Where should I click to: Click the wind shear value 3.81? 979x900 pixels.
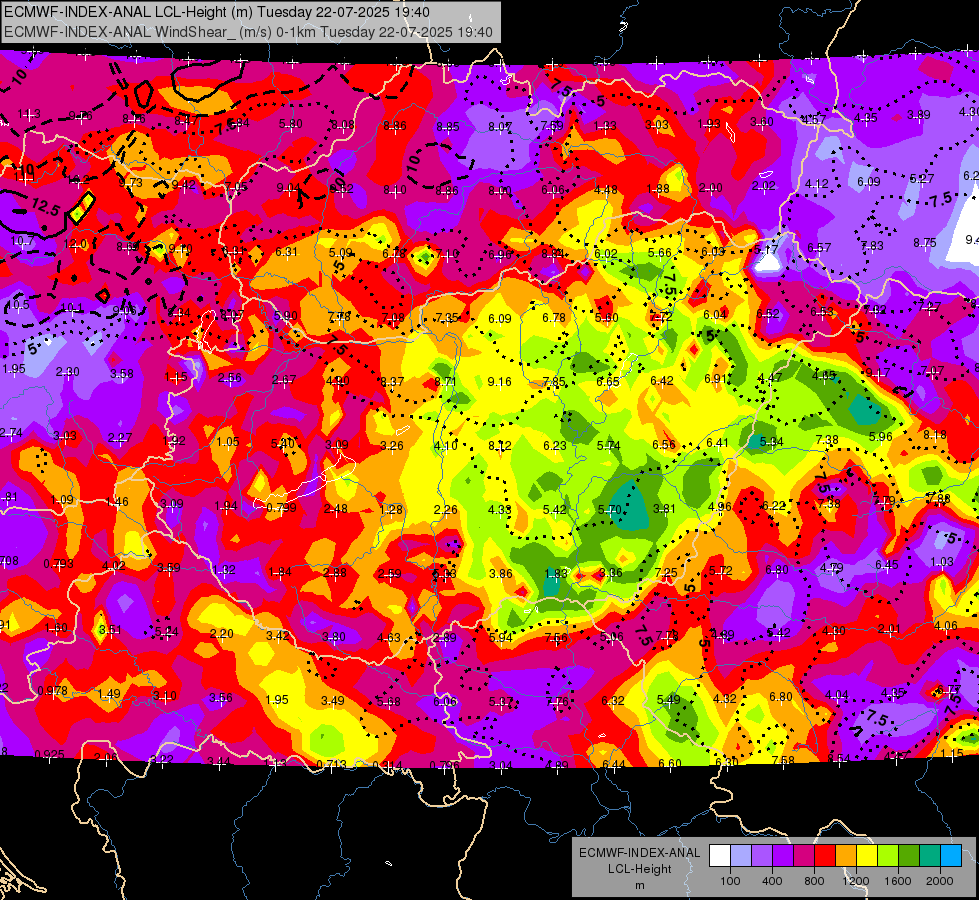(664, 508)
